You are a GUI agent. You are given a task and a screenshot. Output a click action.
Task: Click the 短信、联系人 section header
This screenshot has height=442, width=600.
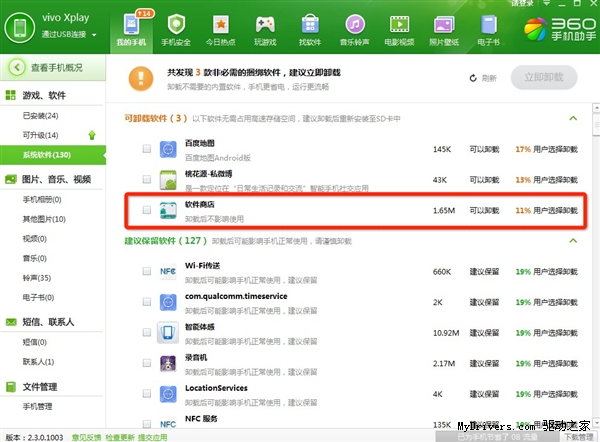[48, 322]
